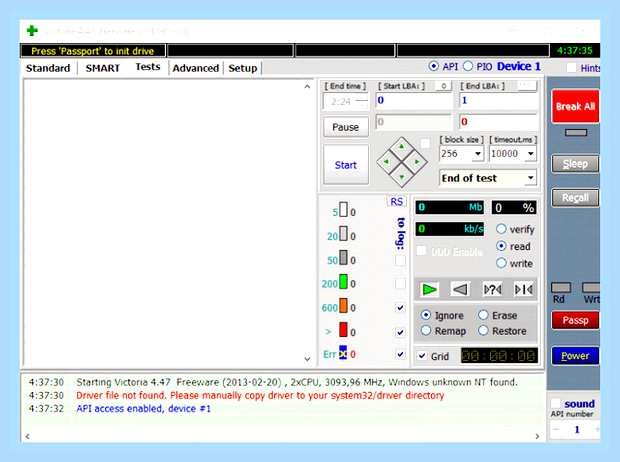Switch to the Tests tab
The image size is (620, 462).
click(148, 67)
